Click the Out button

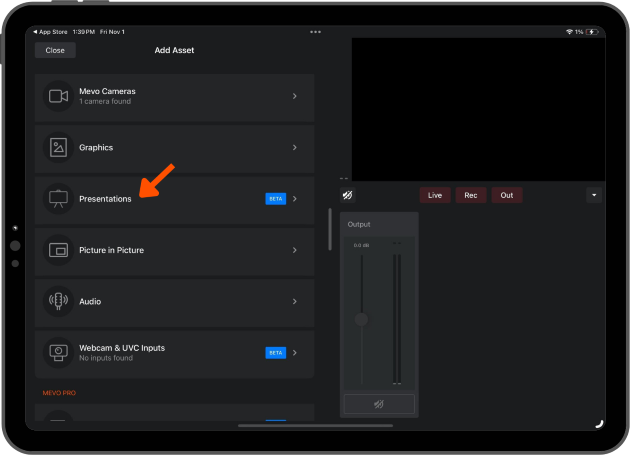click(507, 195)
